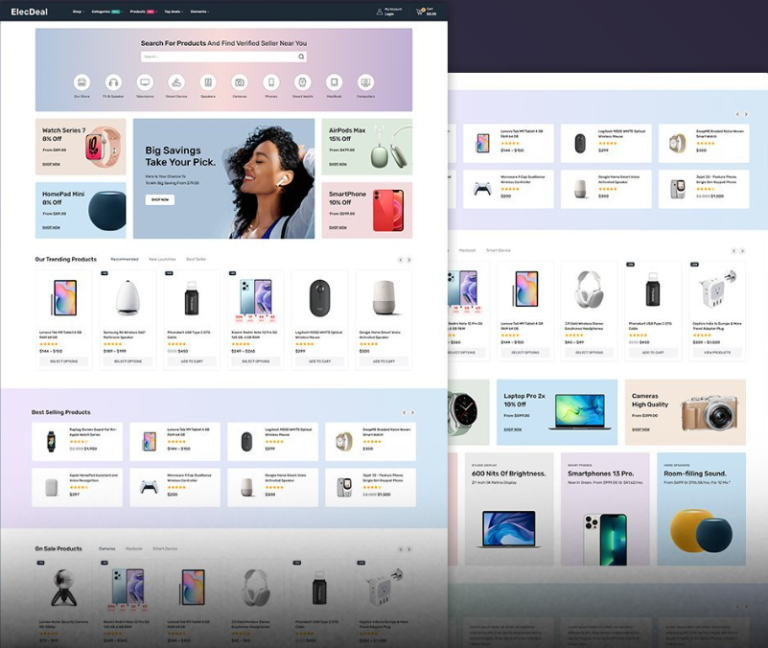The width and height of the screenshot is (768, 648).
Task: Show next Best Selling Products slide
Action: click(412, 412)
